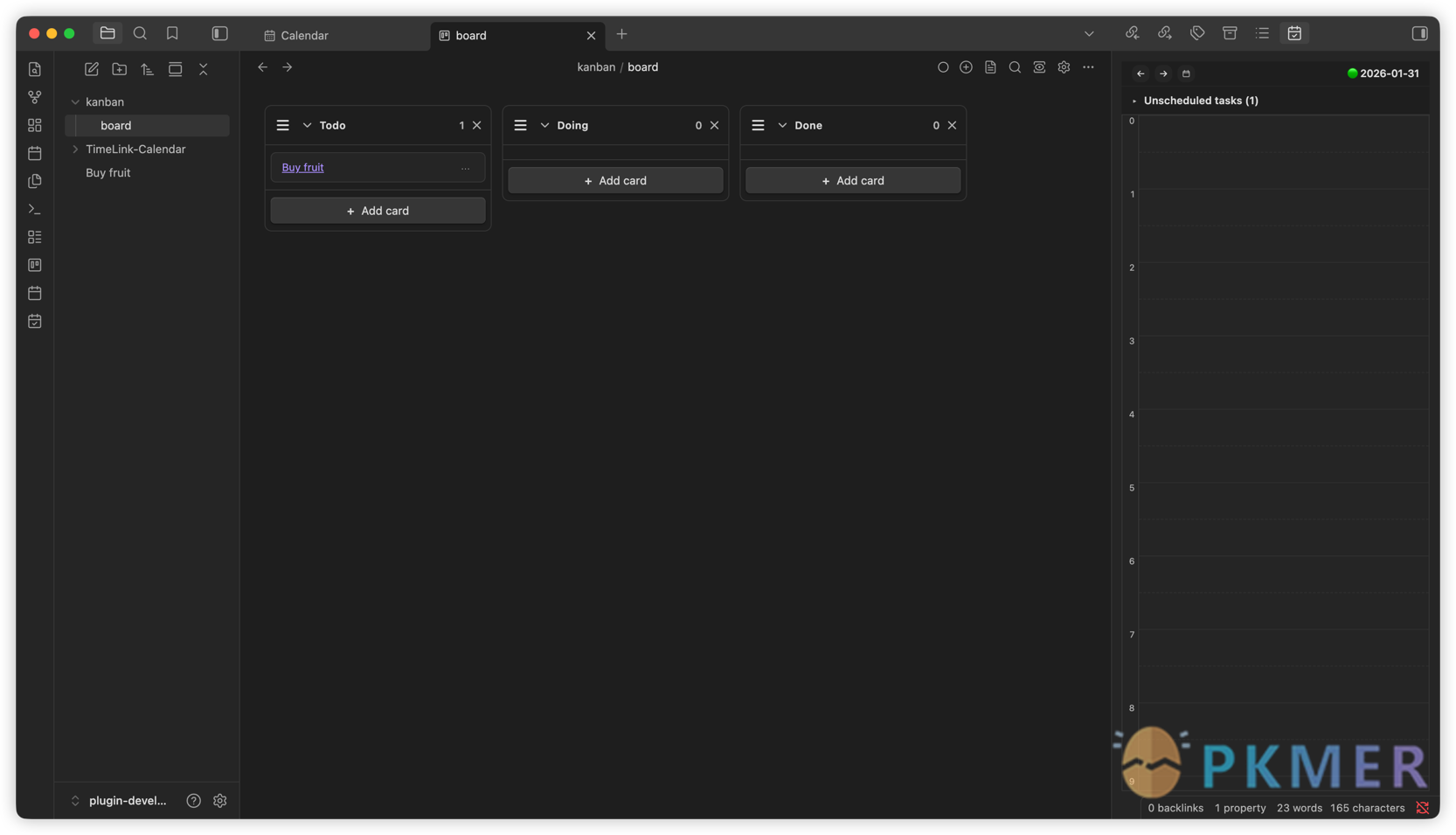
Task: Toggle the right sidebar collapse icon
Action: tap(1419, 33)
